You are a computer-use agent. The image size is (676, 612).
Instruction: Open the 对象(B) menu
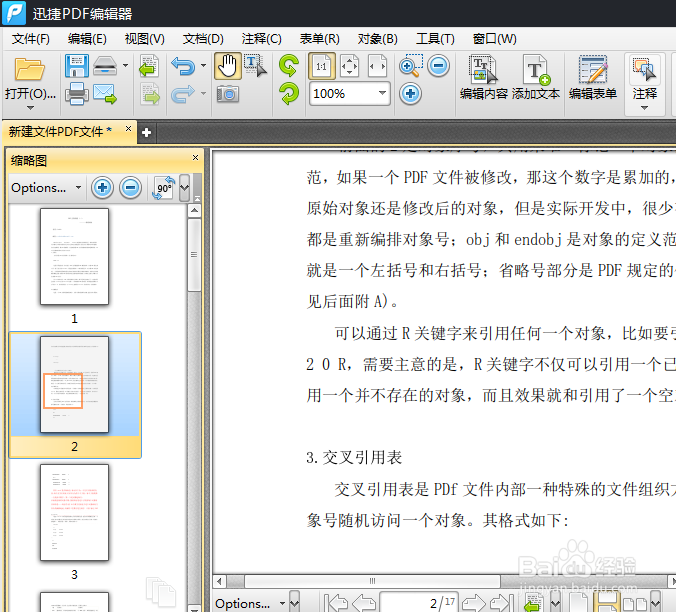[377, 39]
